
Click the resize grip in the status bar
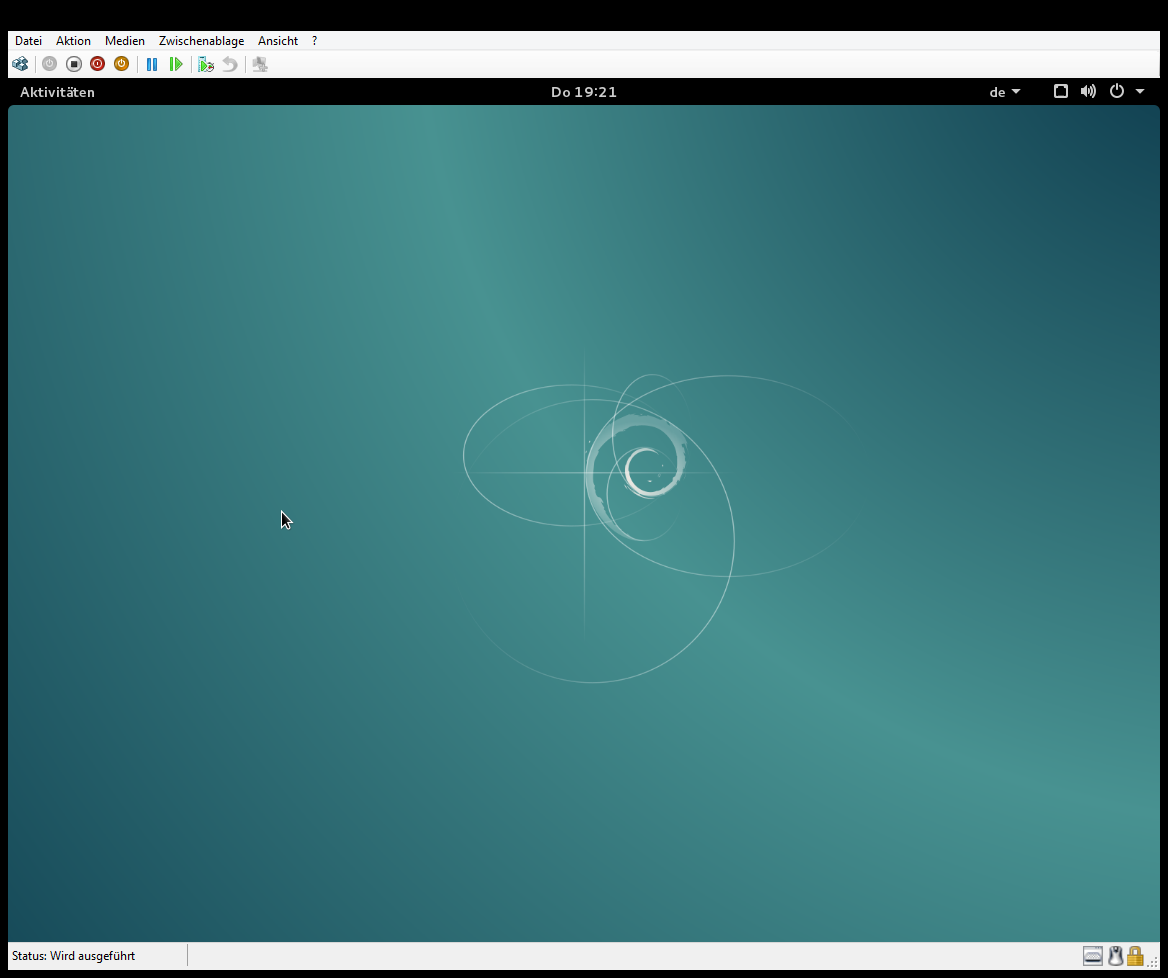[x=1153, y=962]
